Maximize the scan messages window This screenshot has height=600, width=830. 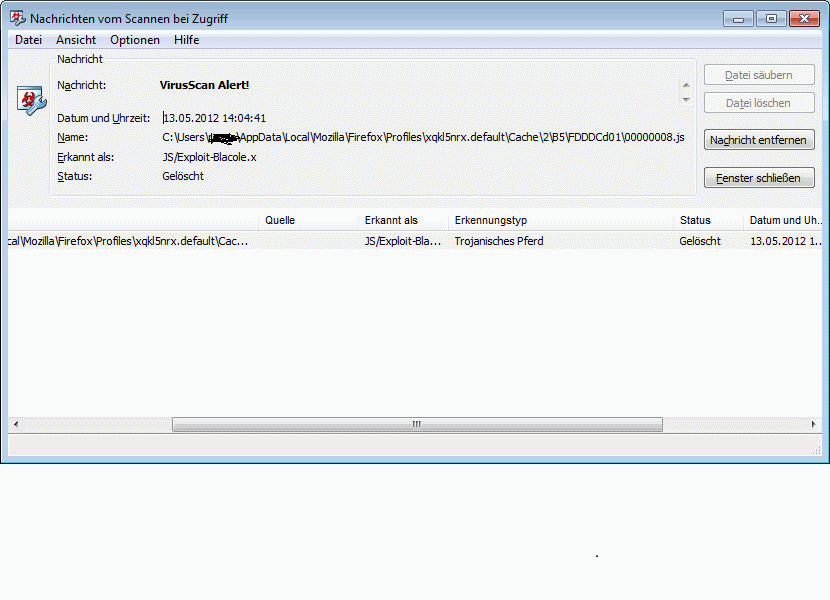click(x=771, y=19)
